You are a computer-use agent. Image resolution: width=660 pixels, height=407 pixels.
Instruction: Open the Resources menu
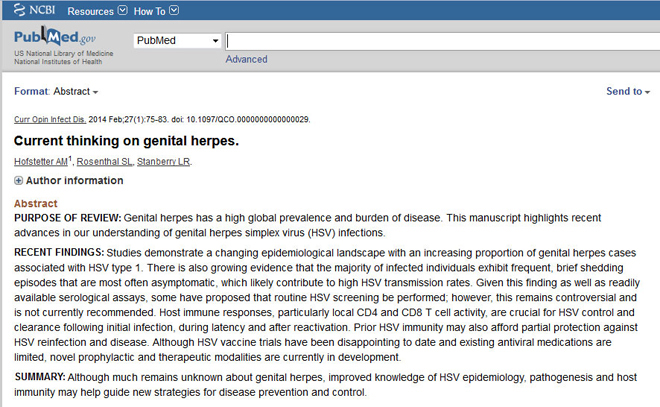[97, 11]
